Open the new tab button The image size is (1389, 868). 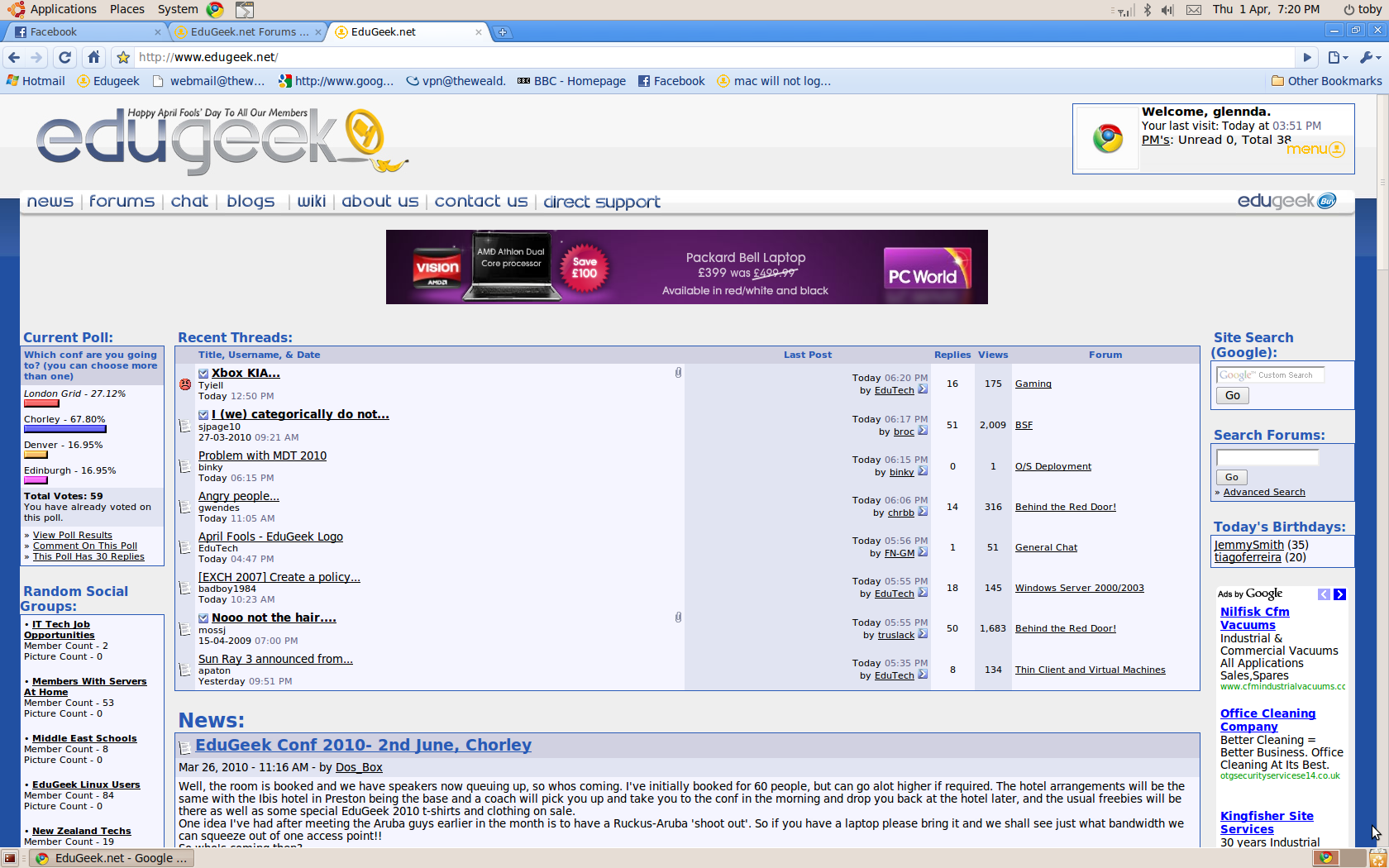click(502, 32)
